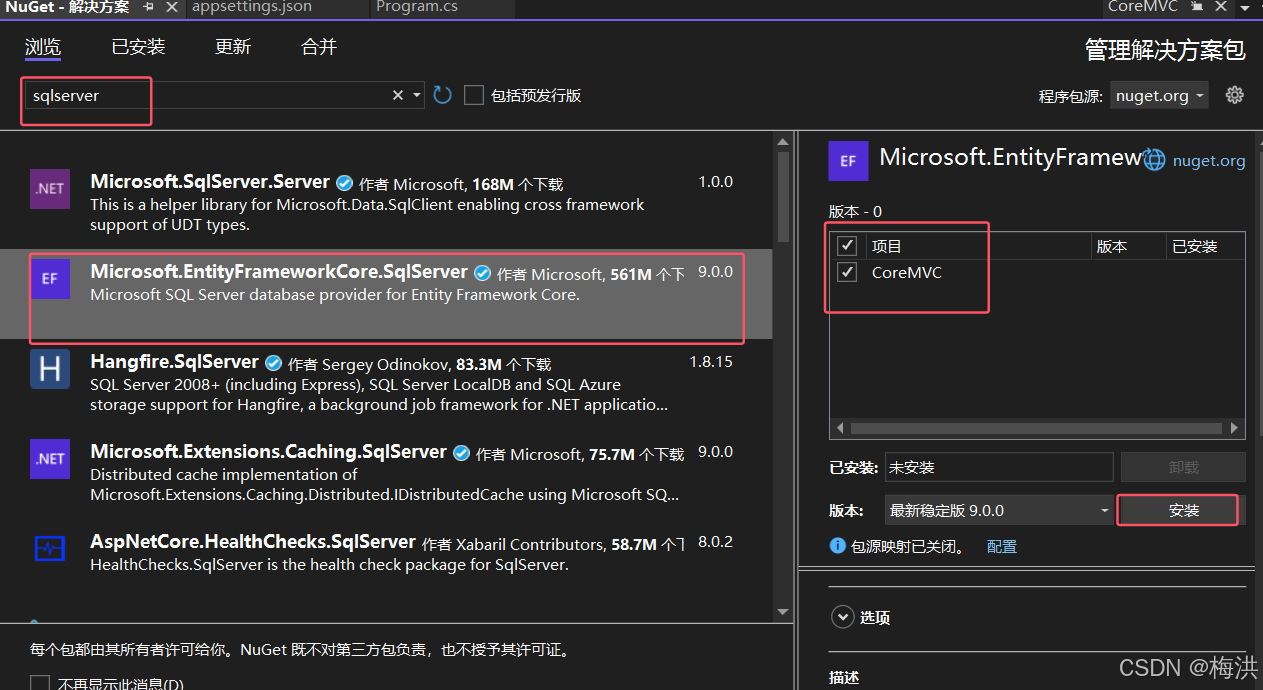Select the AspNetCore.HealthChecks.SqlServer package

(386, 564)
